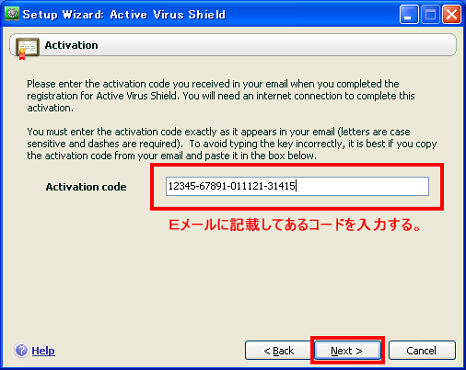Maximize the Setup Wizard window
Viewport: 466px width, 370px height.
coord(430,15)
